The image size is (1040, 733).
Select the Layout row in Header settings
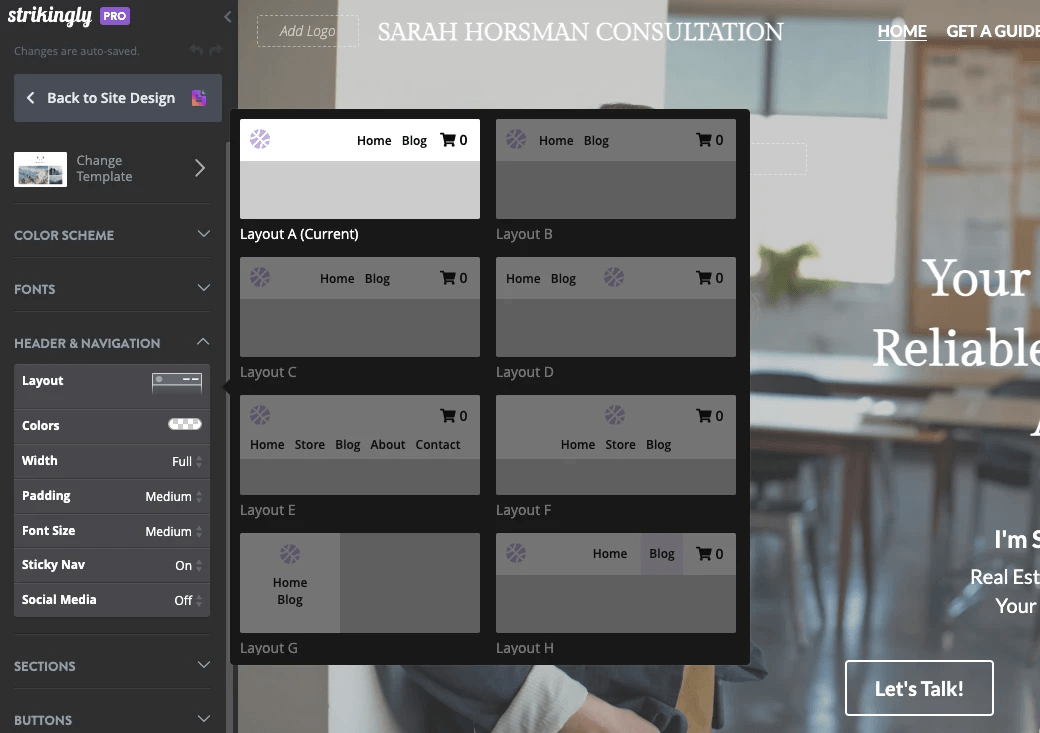point(111,386)
